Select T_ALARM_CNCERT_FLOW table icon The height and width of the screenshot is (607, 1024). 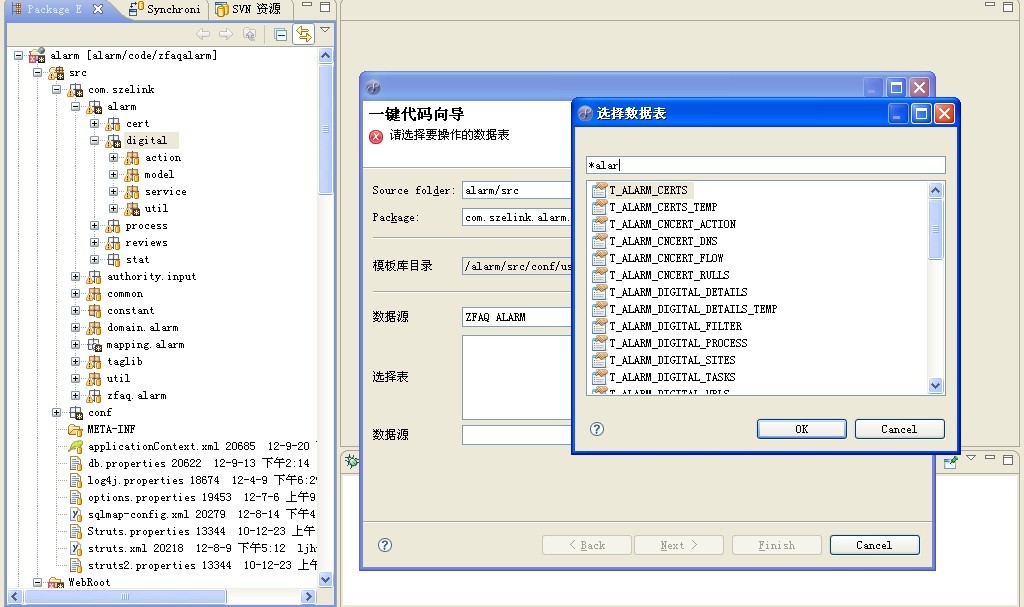coord(599,258)
